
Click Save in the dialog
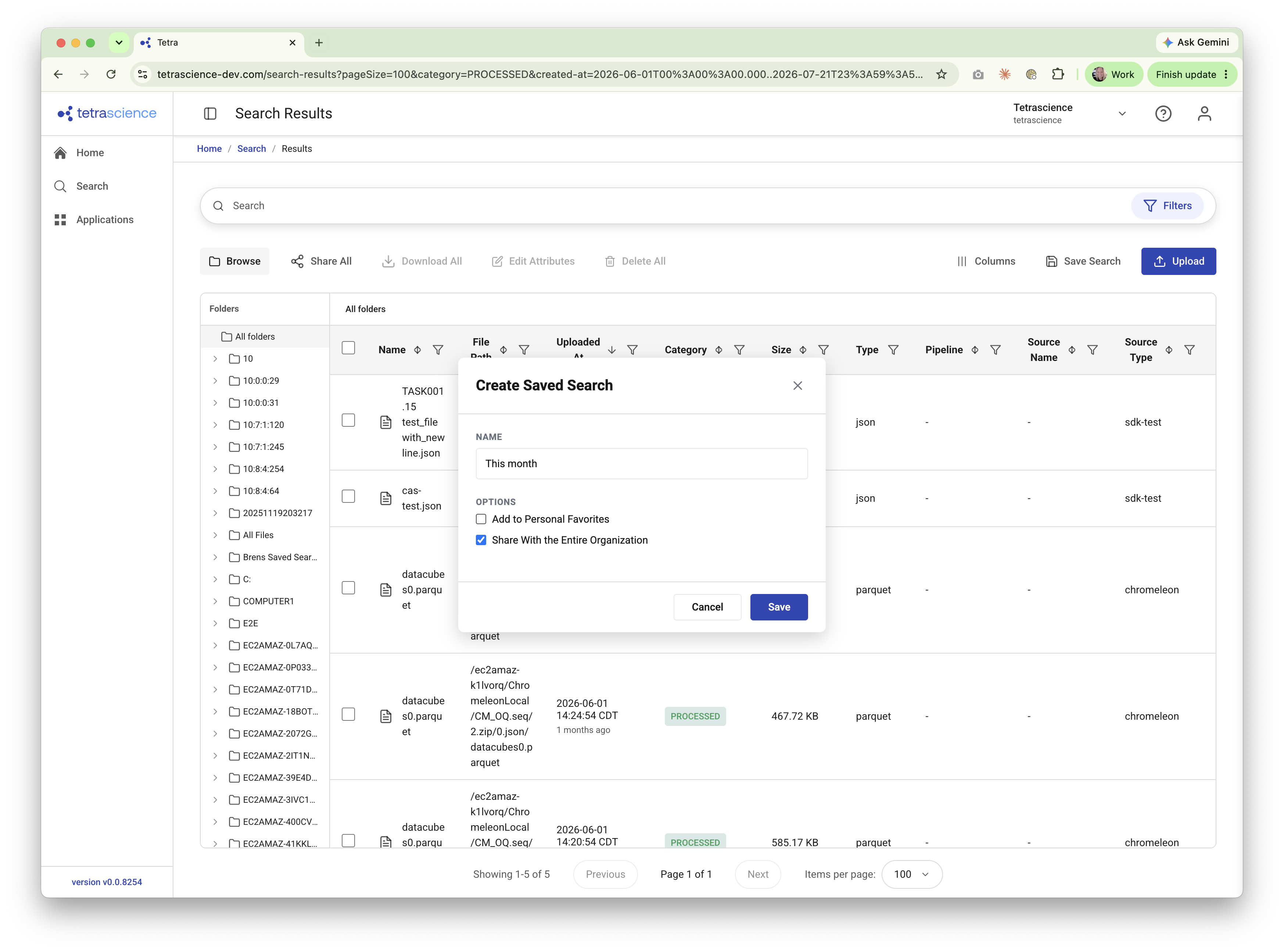tap(779, 607)
